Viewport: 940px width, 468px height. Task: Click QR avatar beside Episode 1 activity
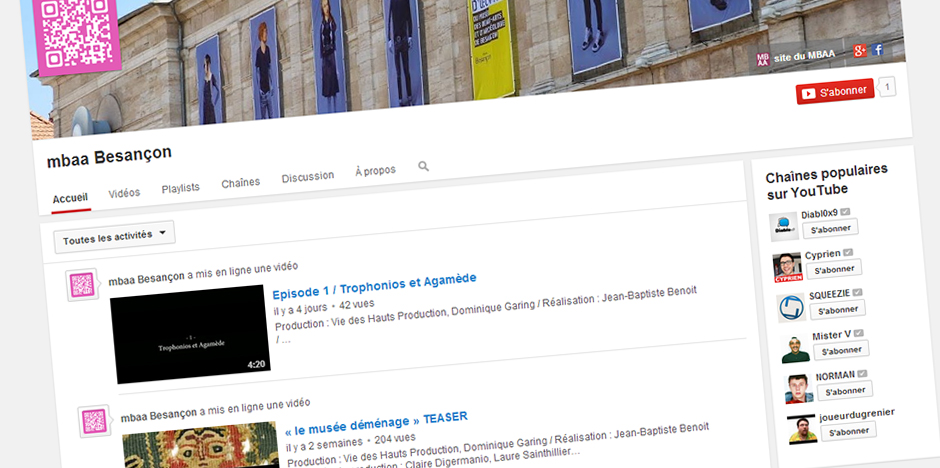[82, 285]
